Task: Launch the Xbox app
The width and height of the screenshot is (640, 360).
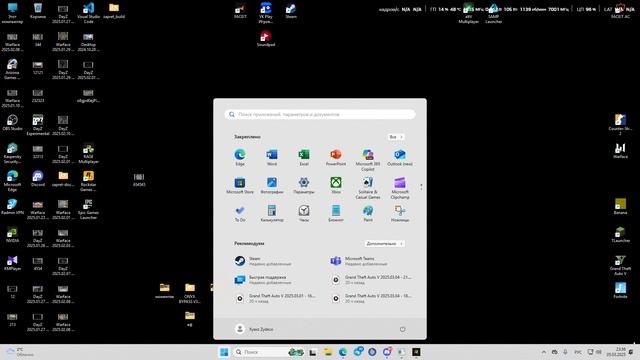Action: (x=336, y=185)
